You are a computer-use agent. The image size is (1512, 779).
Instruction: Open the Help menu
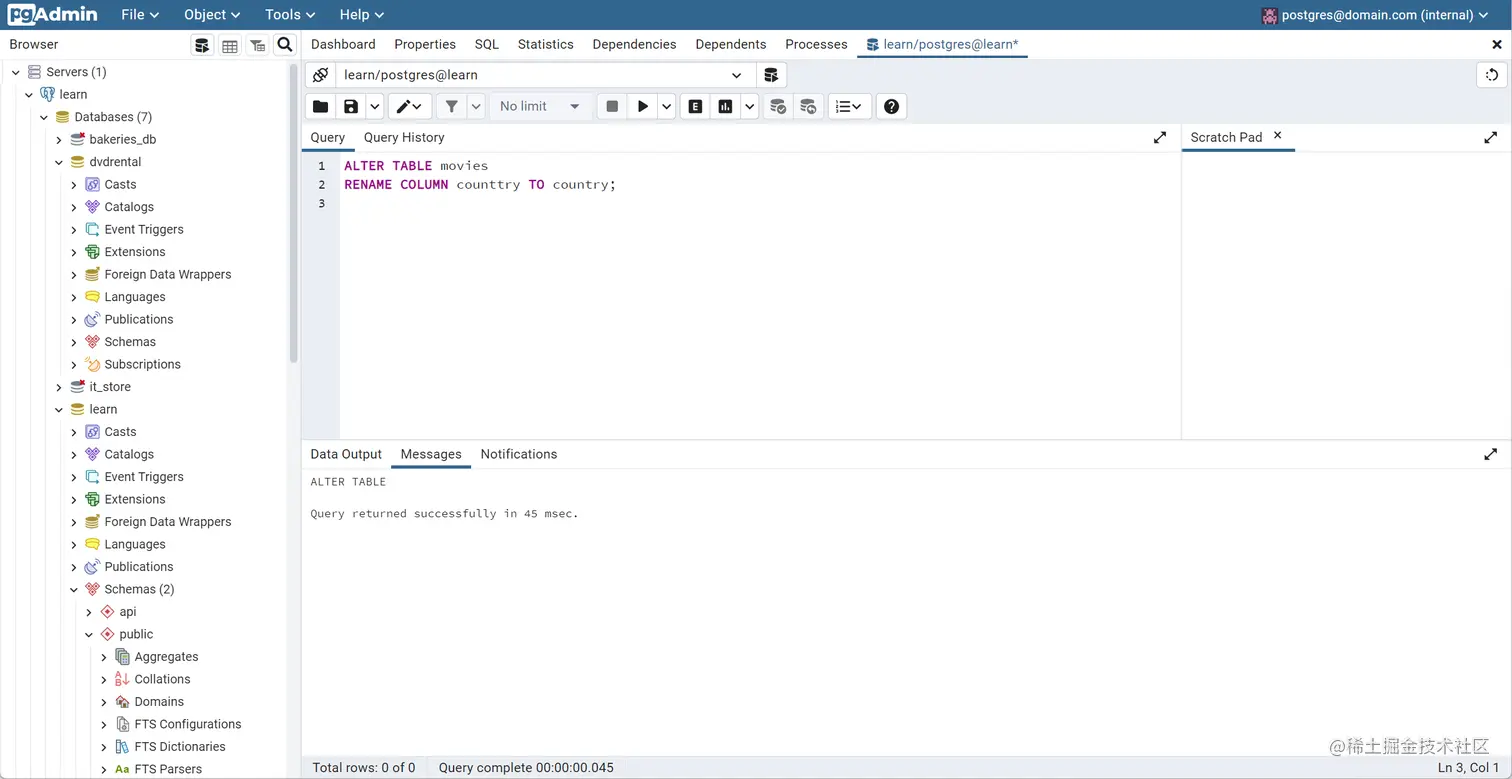[361, 14]
